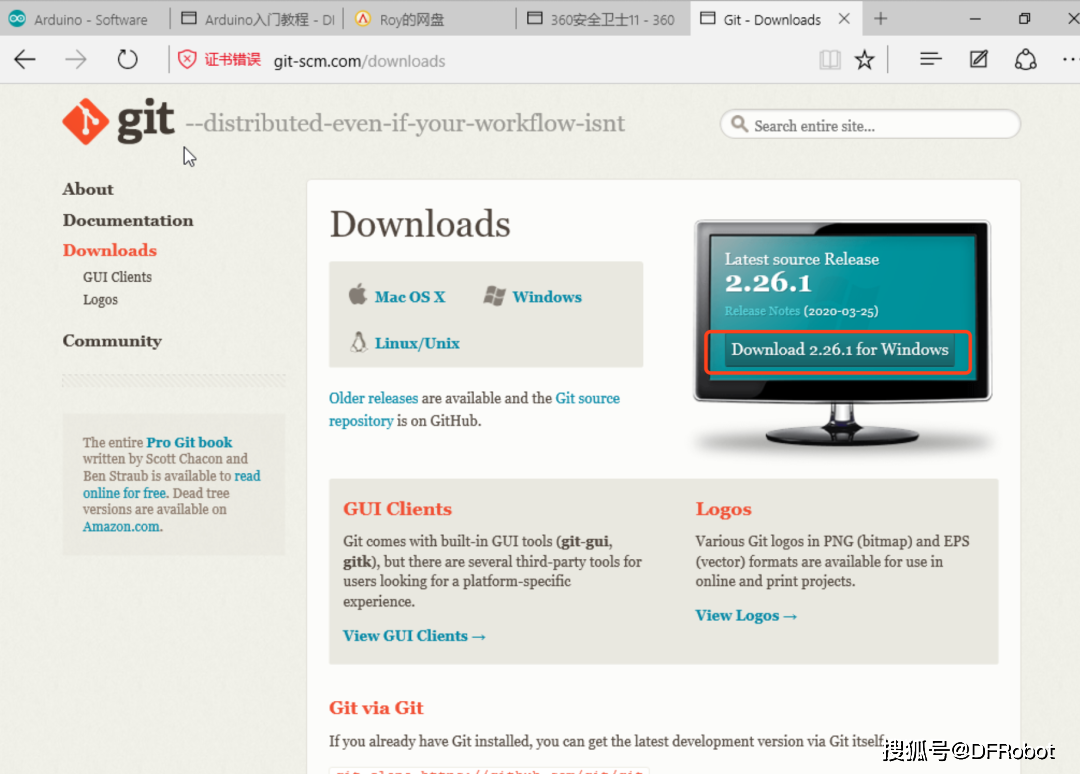Image resolution: width=1080 pixels, height=774 pixels.
Task: Click the git logo diamond icon
Action: 85,121
